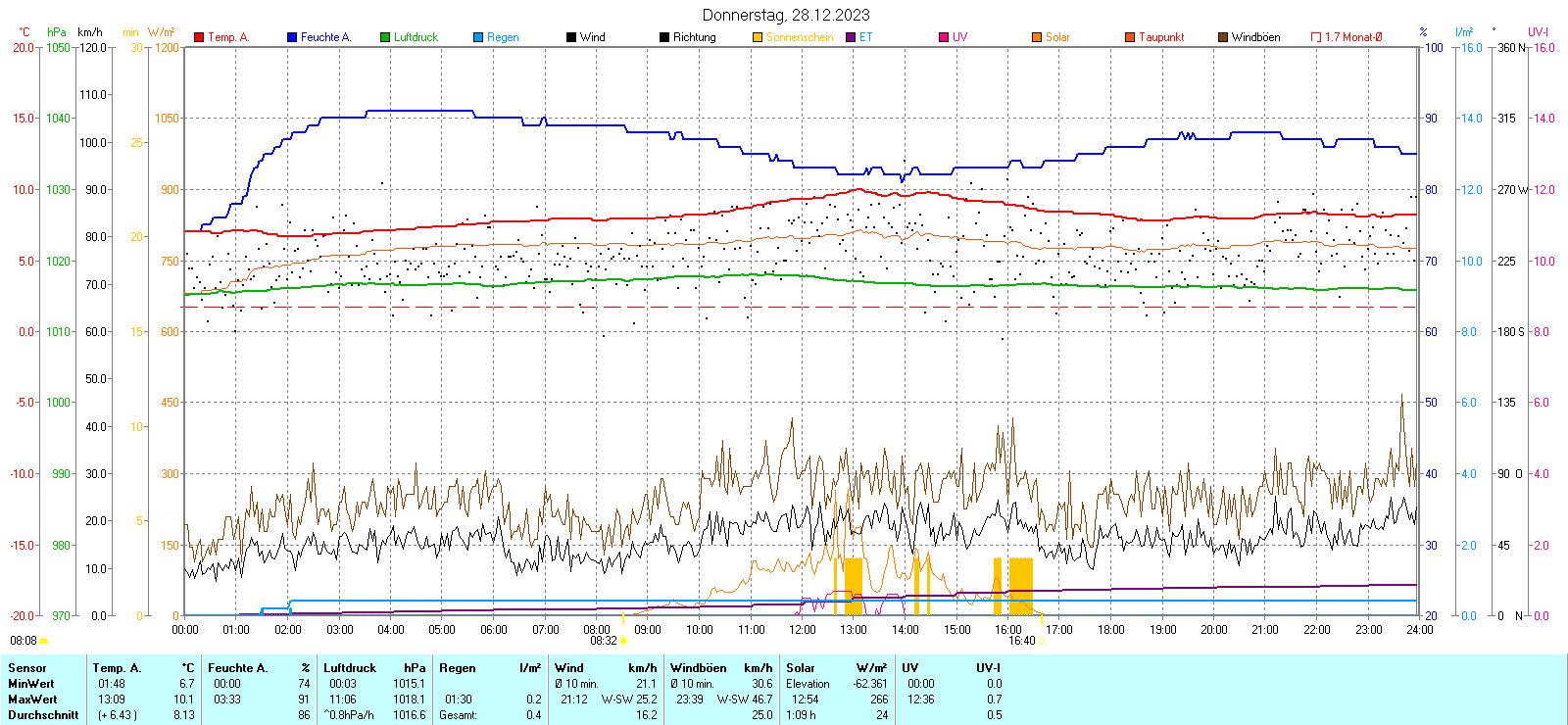Image resolution: width=1568 pixels, height=725 pixels.
Task: Click the magenta UV legend marker
Action: pyautogui.click(x=944, y=37)
